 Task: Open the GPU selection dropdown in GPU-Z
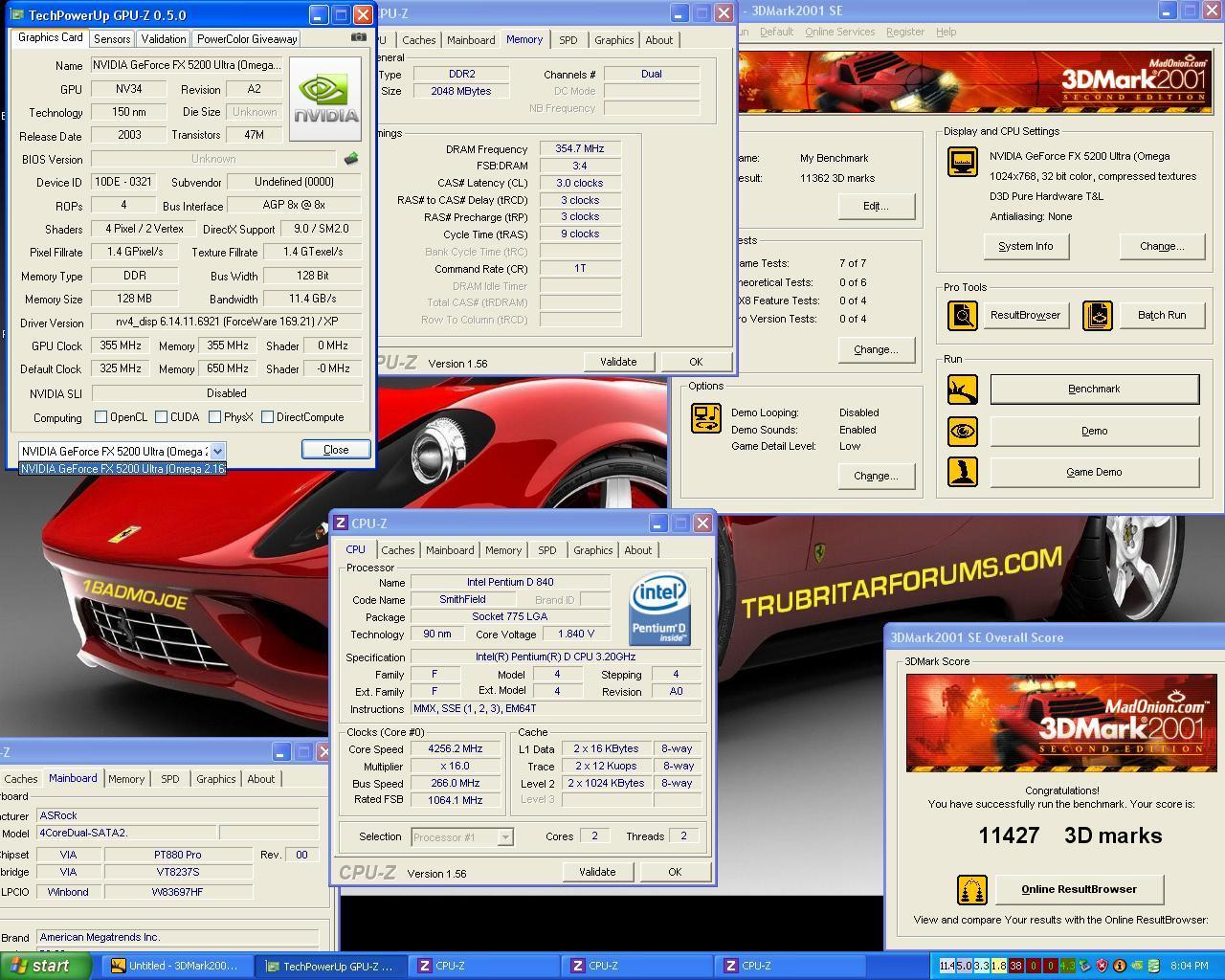pyautogui.click(x=217, y=451)
